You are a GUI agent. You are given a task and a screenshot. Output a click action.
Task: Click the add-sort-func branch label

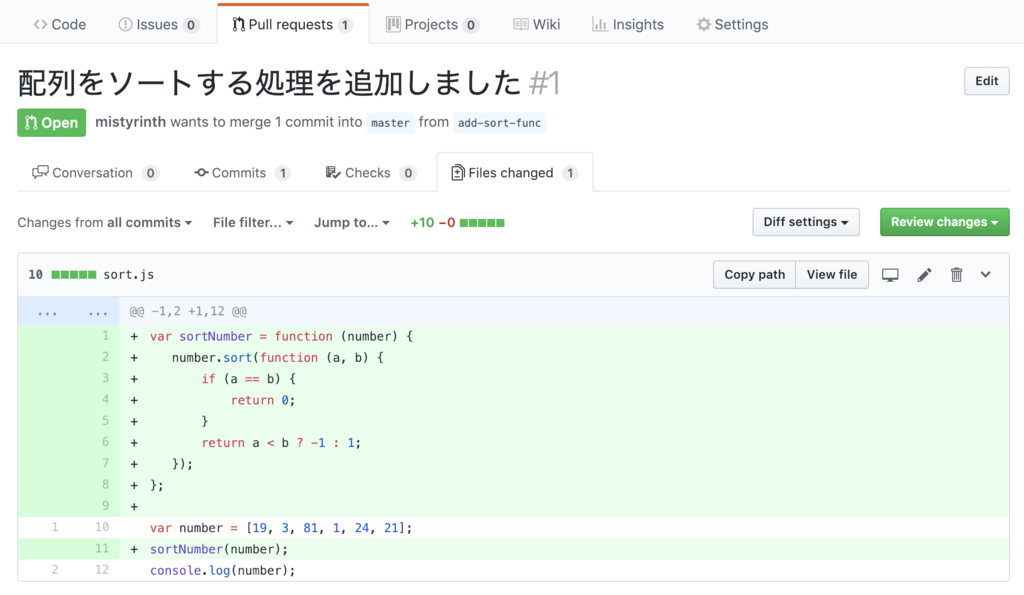pyautogui.click(x=499, y=123)
